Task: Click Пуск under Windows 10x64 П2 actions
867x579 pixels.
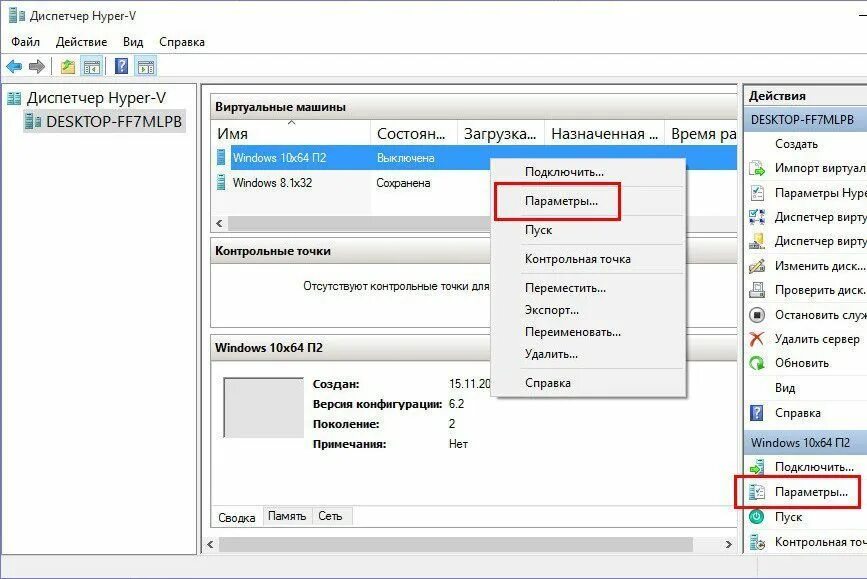Action: (790, 517)
